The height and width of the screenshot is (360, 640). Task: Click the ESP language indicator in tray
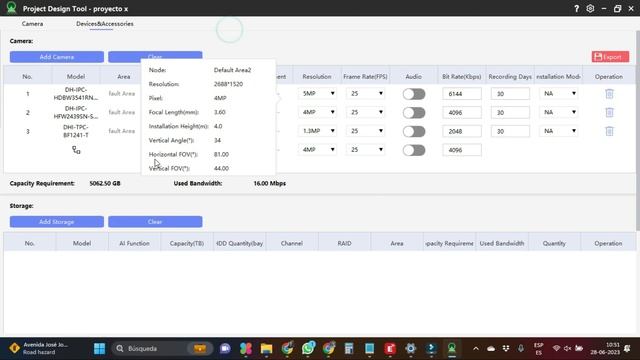tap(538, 349)
